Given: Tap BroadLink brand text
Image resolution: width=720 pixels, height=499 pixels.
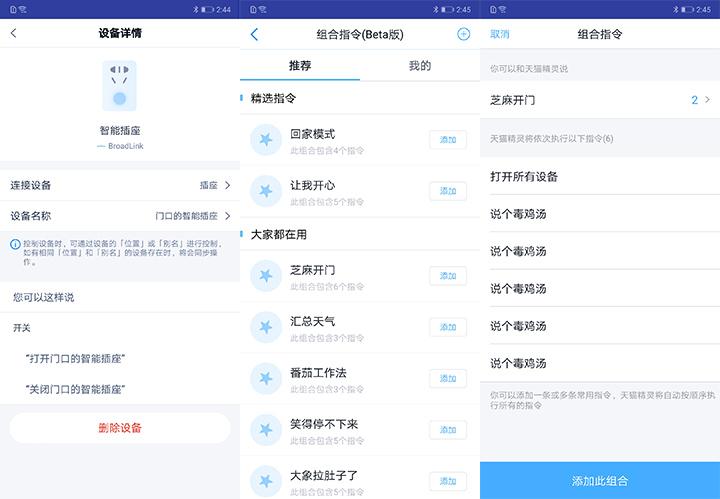Looking at the screenshot, I should tap(126, 146).
